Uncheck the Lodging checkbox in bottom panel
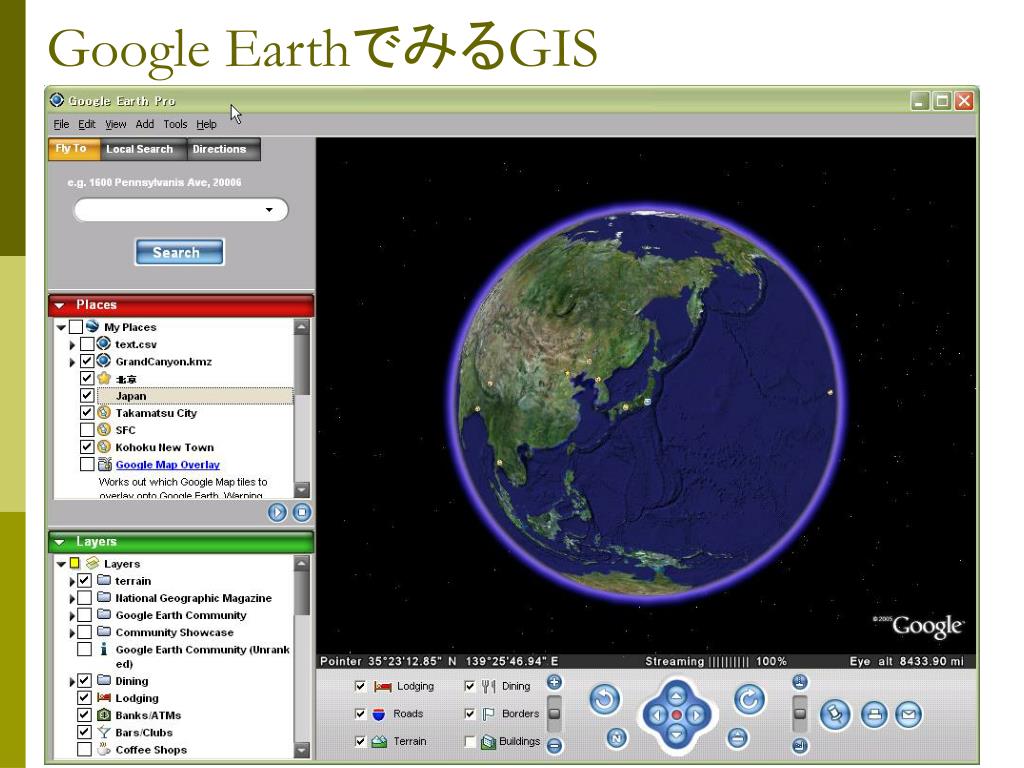1024x768 pixels. tap(360, 686)
